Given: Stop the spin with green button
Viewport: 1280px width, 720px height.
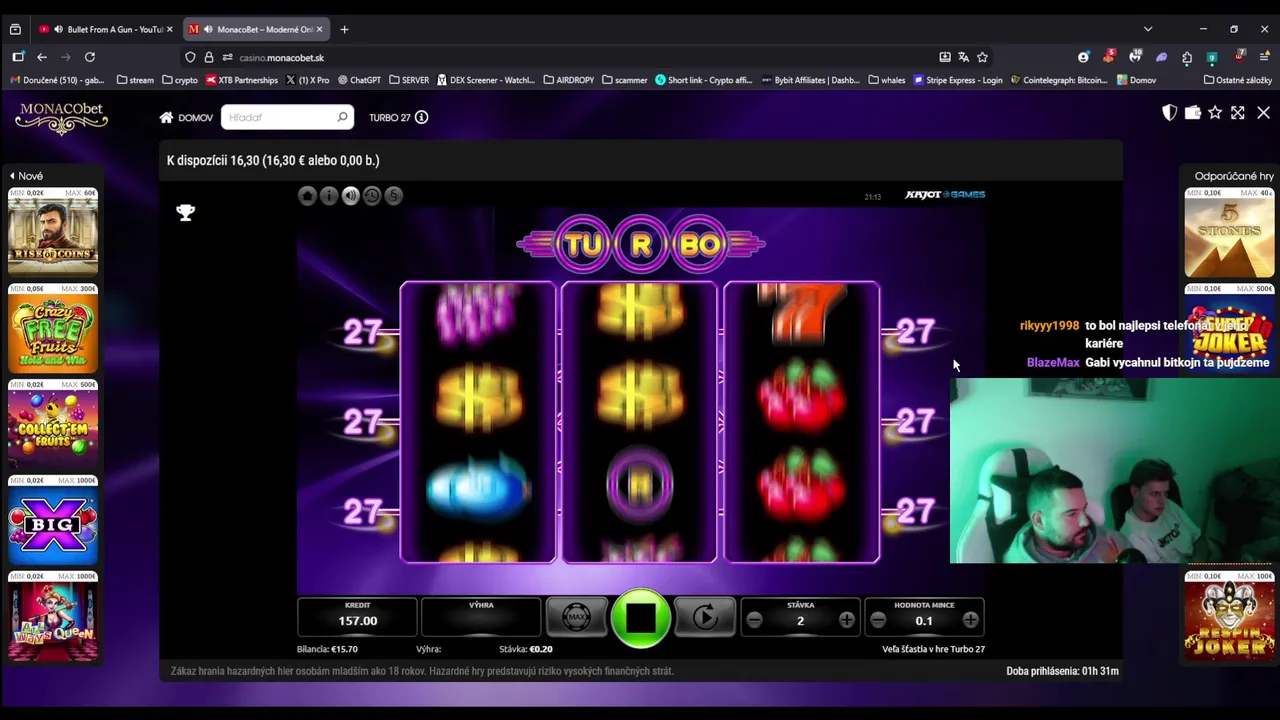Looking at the screenshot, I should tap(640, 618).
